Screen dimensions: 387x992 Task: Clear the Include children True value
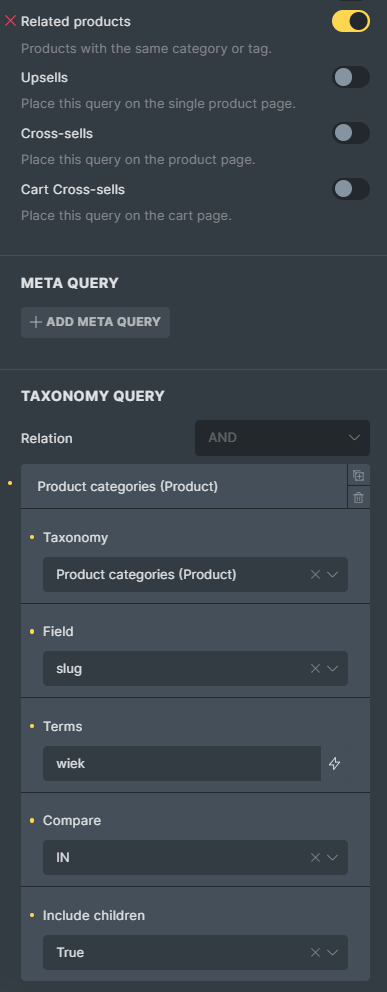coord(315,952)
